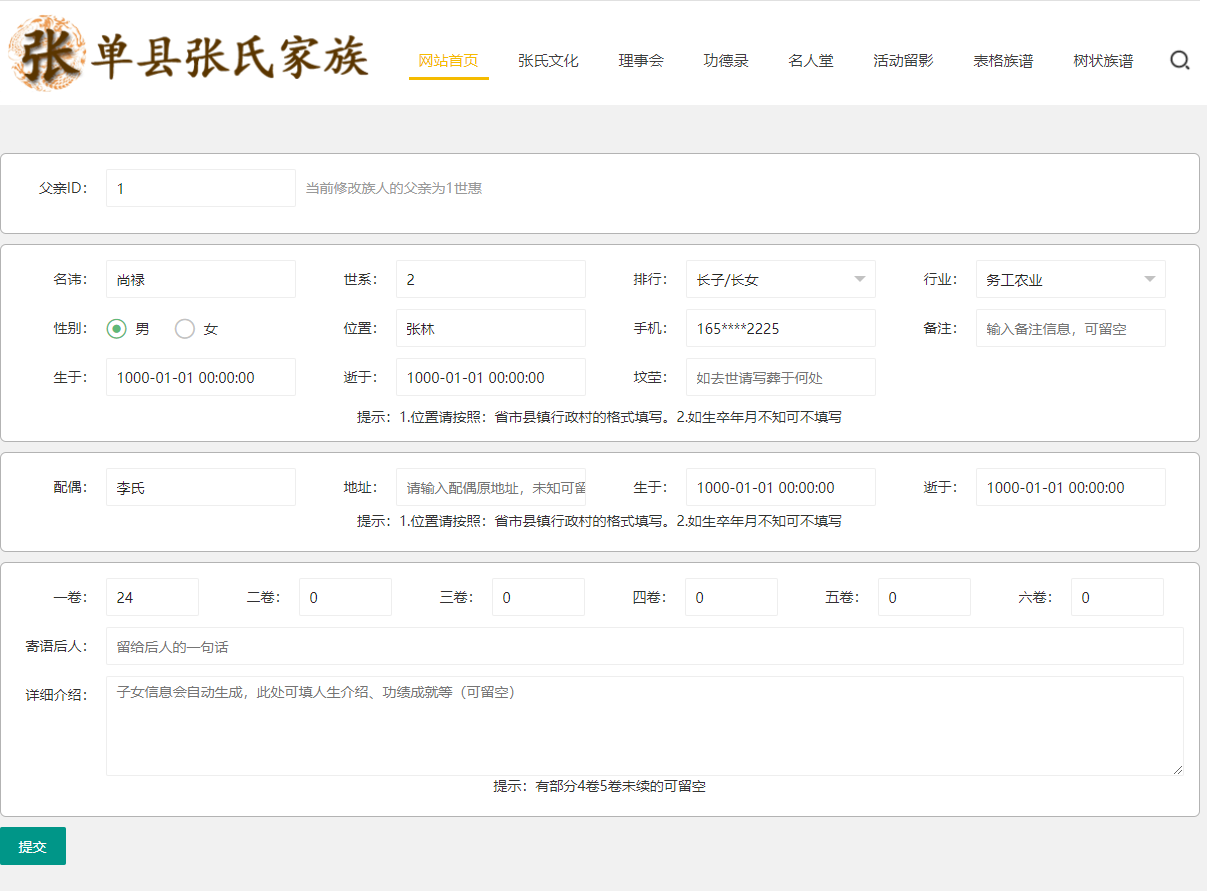Click the spouse's 逝于 death date field
This screenshot has height=891, width=1207.
tap(1071, 487)
